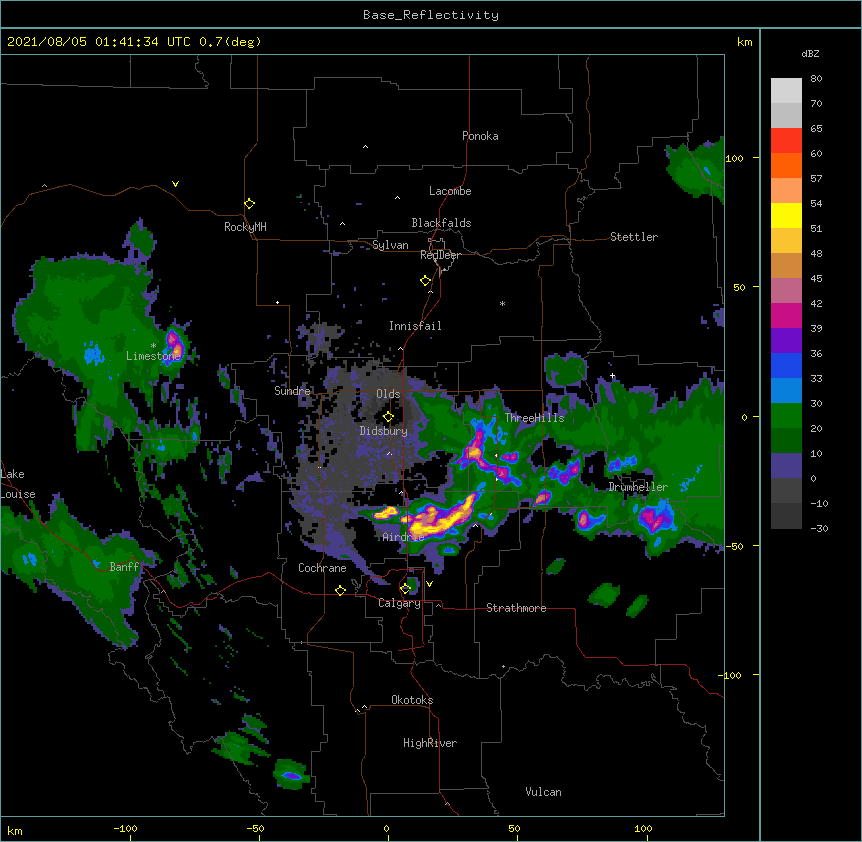Image resolution: width=862 pixels, height=842 pixels.
Task: Choose the orange 60-57 dBZ legend swatch
Action: click(786, 165)
